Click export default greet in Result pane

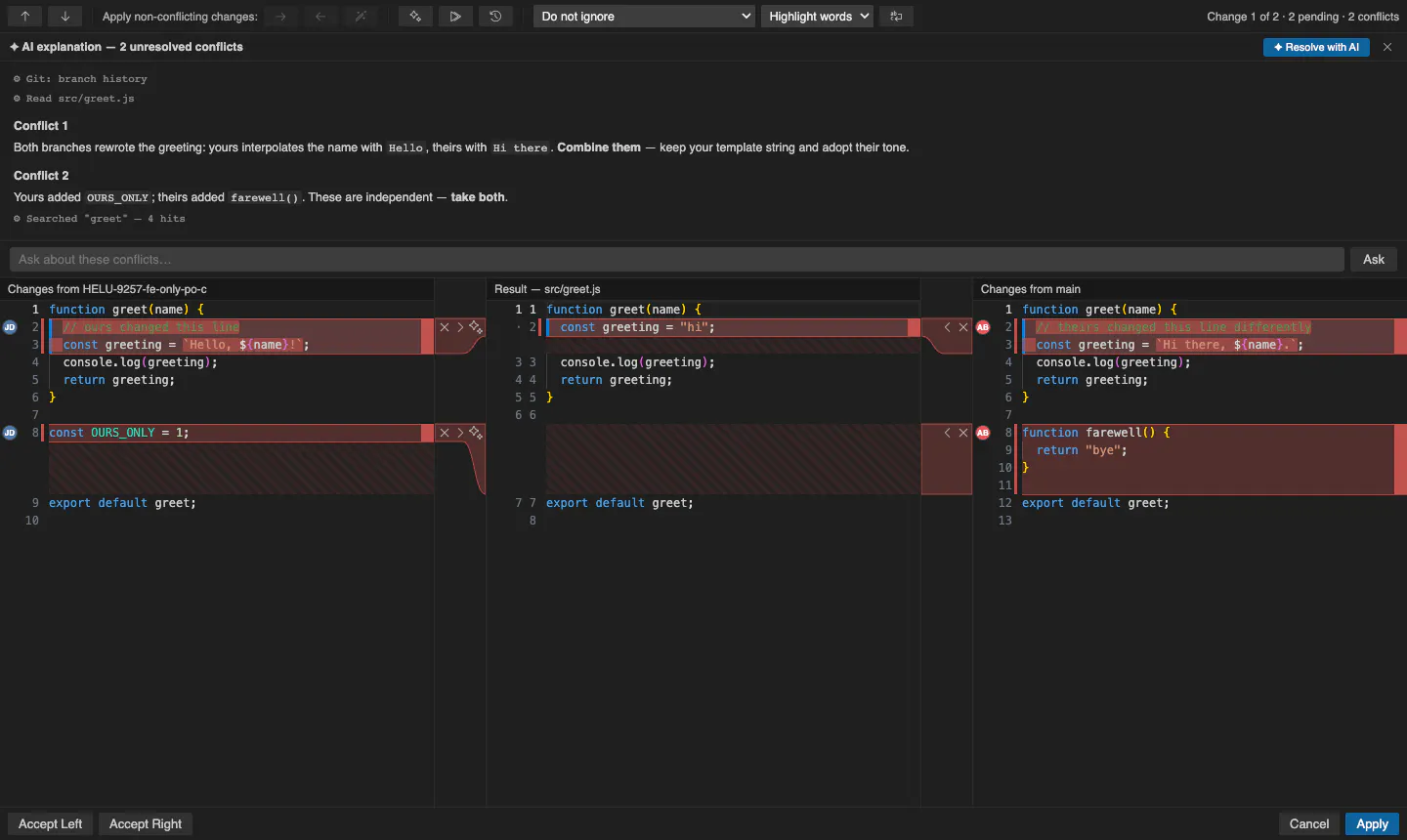619,503
